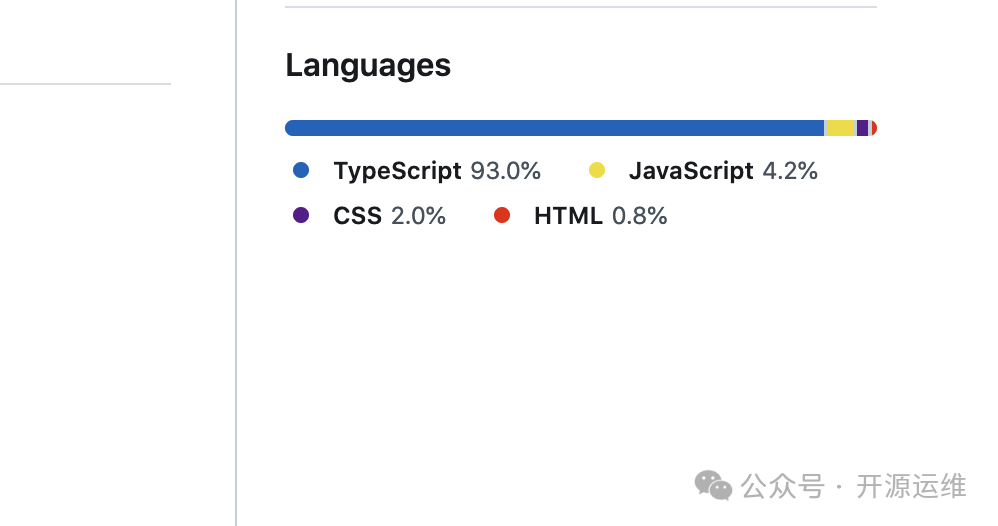998x526 pixels.
Task: Click the WeChat logo icon
Action: [714, 486]
